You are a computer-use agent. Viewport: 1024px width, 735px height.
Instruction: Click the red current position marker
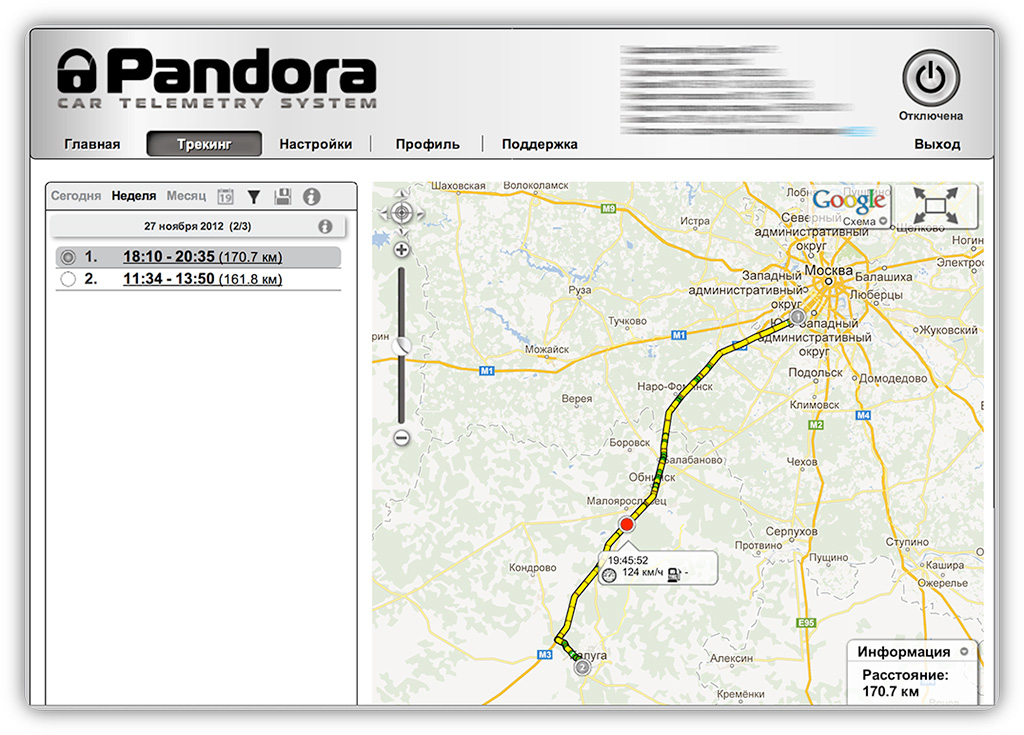pos(627,524)
